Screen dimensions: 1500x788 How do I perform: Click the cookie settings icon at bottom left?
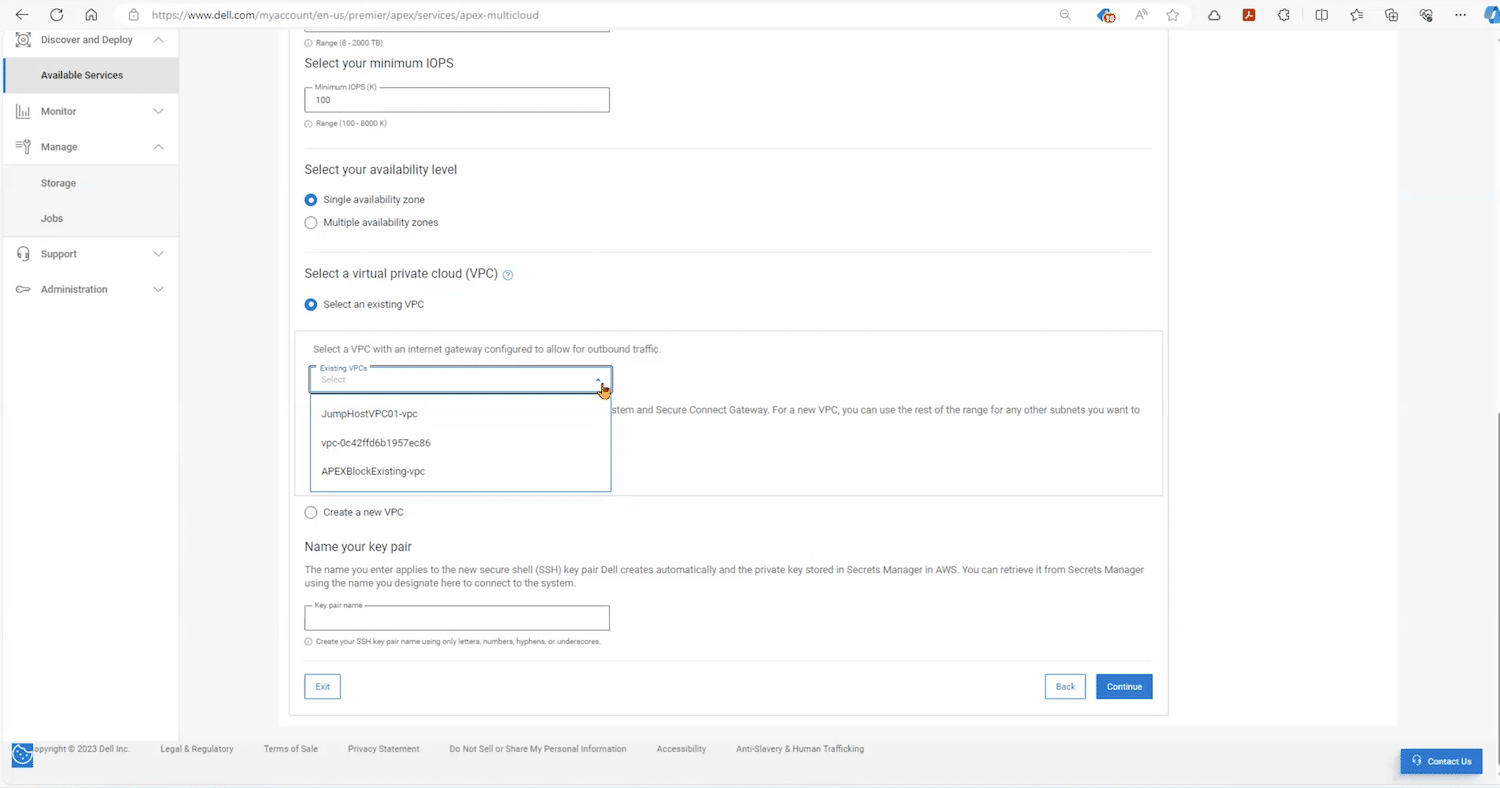22,756
